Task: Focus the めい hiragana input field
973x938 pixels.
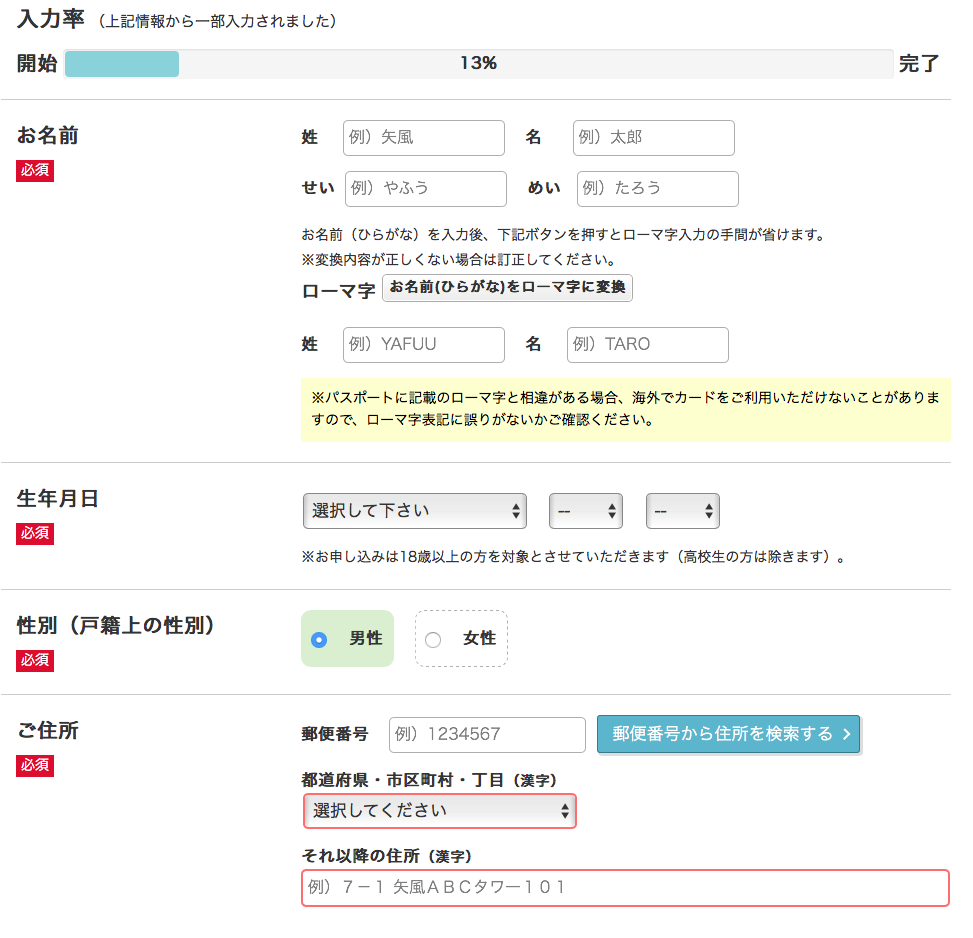Action: (x=657, y=189)
